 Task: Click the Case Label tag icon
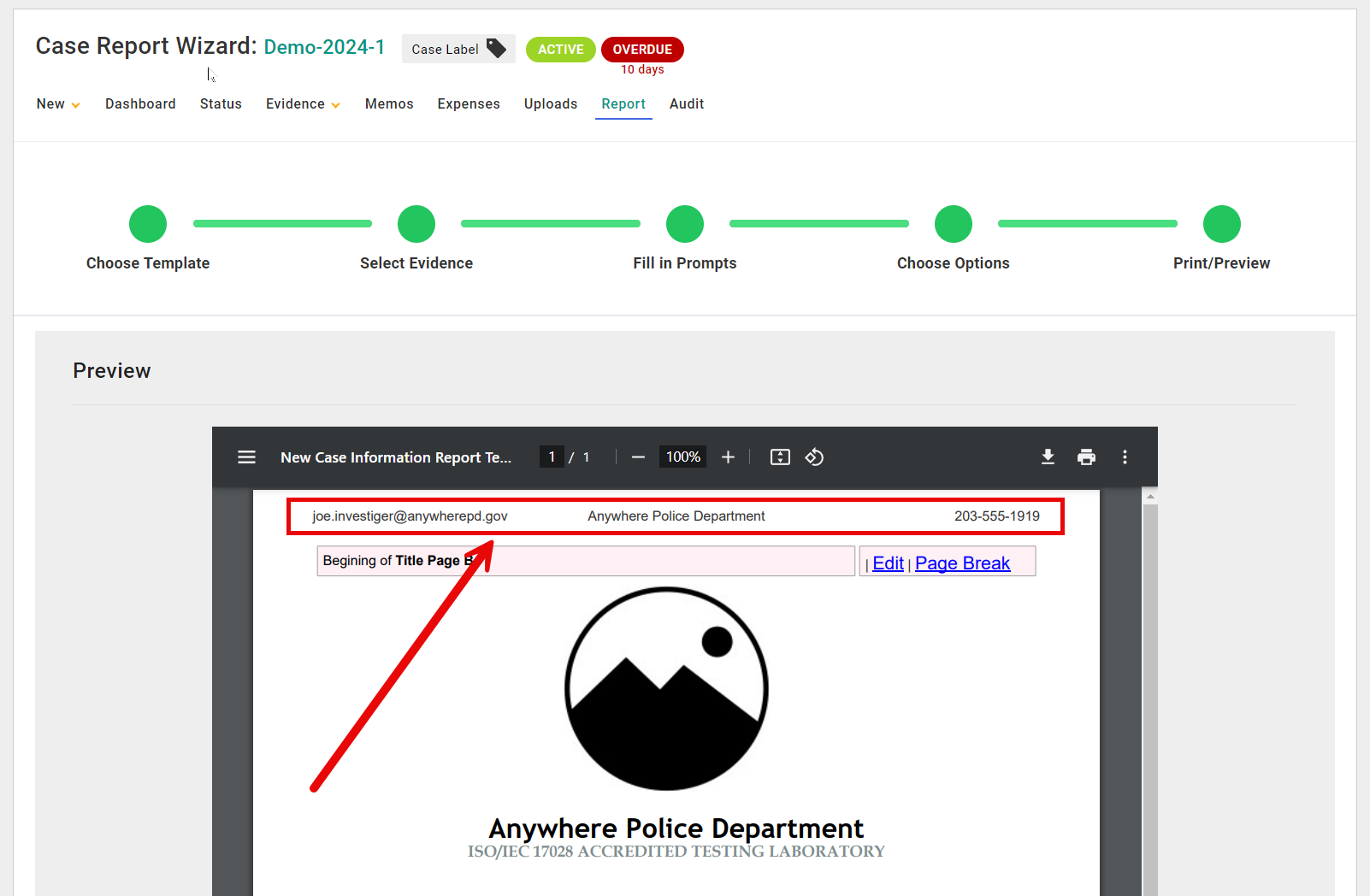click(496, 49)
